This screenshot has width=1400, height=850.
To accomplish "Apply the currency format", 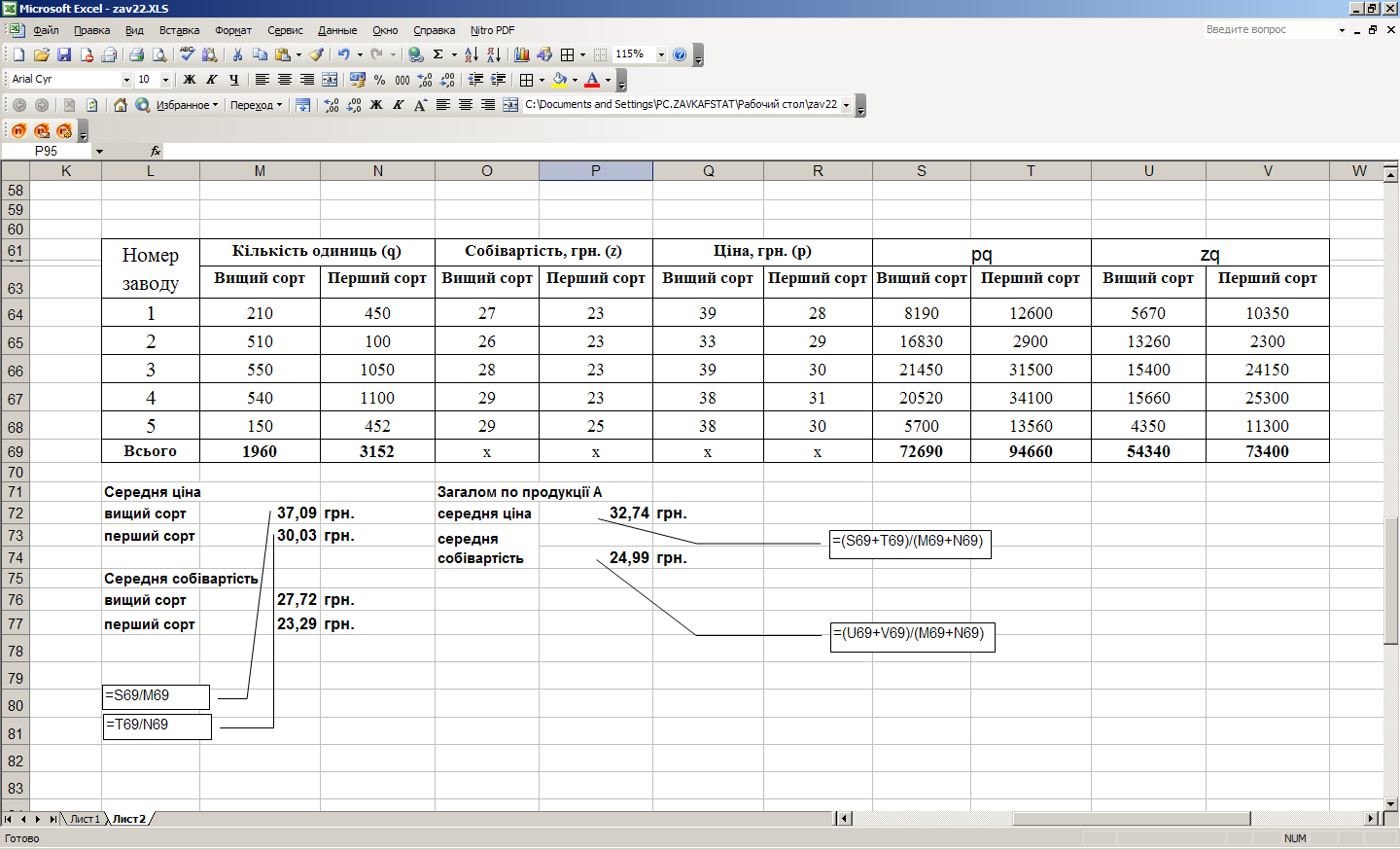I will 358,80.
